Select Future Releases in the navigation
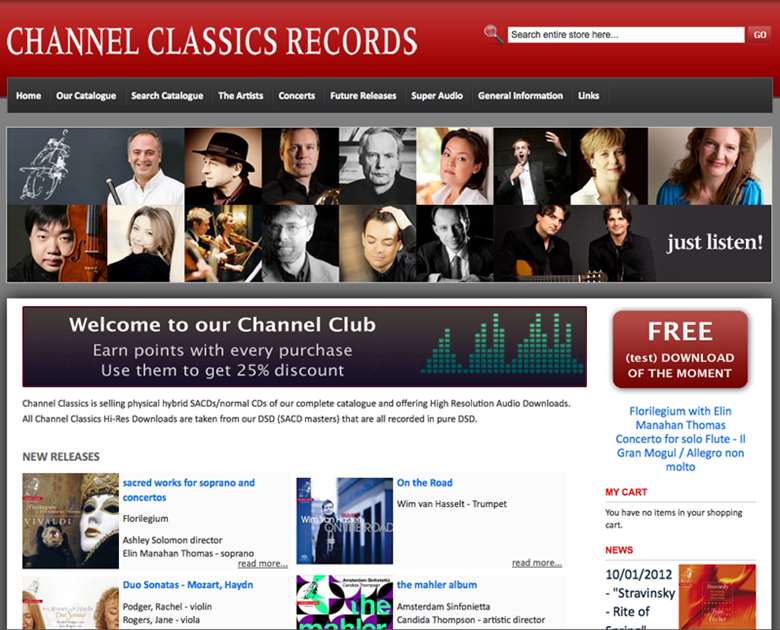 [x=363, y=96]
